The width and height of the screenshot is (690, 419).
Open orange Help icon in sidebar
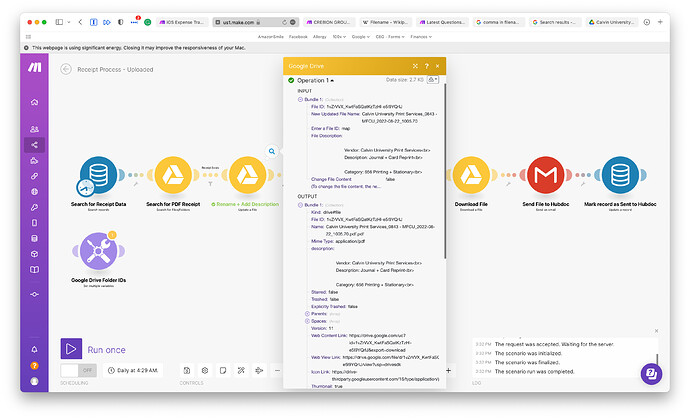(x=34, y=365)
